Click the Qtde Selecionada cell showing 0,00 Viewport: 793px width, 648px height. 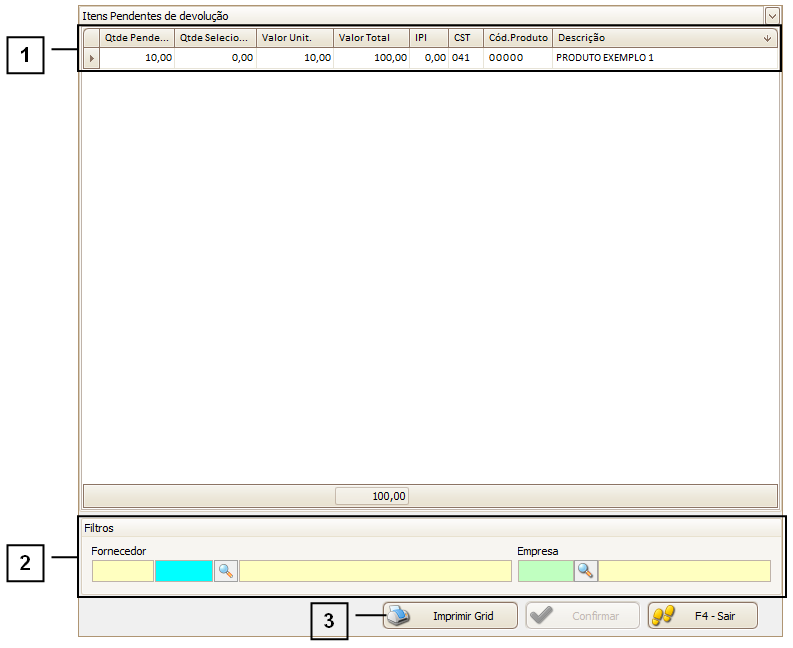pyautogui.click(x=214, y=59)
